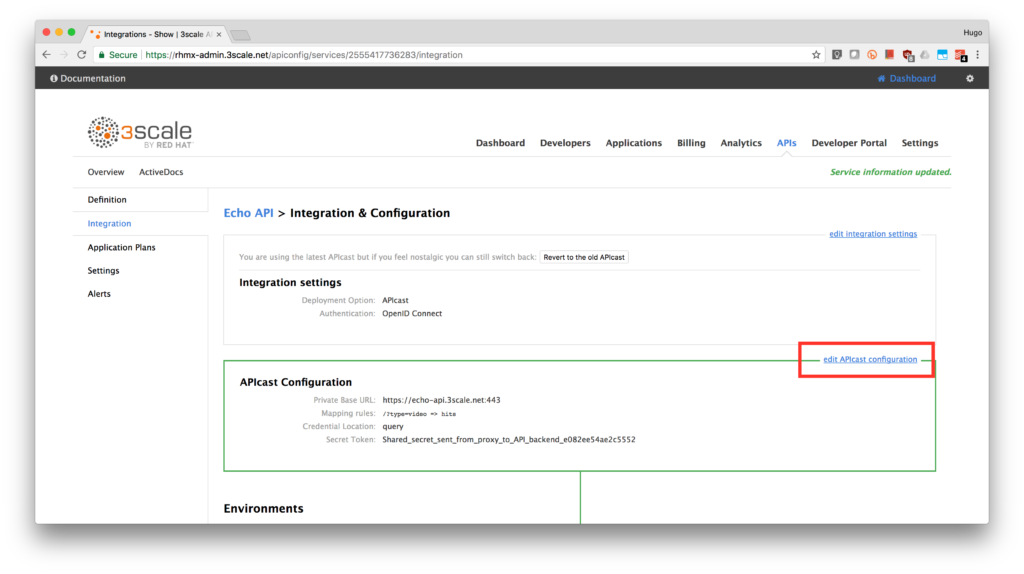Open the APIs menu item

(786, 143)
